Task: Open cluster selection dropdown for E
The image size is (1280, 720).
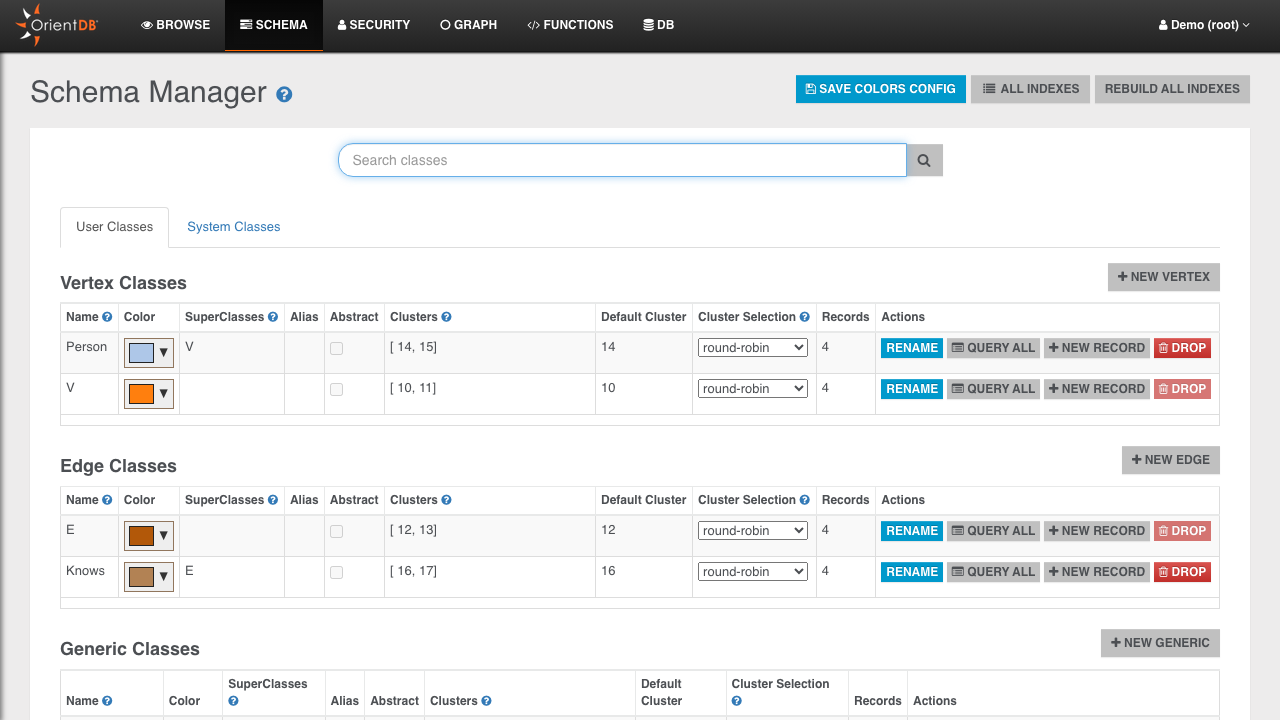Action: [753, 531]
